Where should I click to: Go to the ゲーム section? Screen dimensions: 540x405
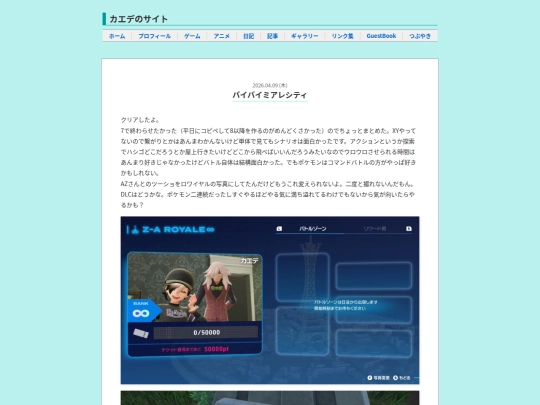[192, 36]
